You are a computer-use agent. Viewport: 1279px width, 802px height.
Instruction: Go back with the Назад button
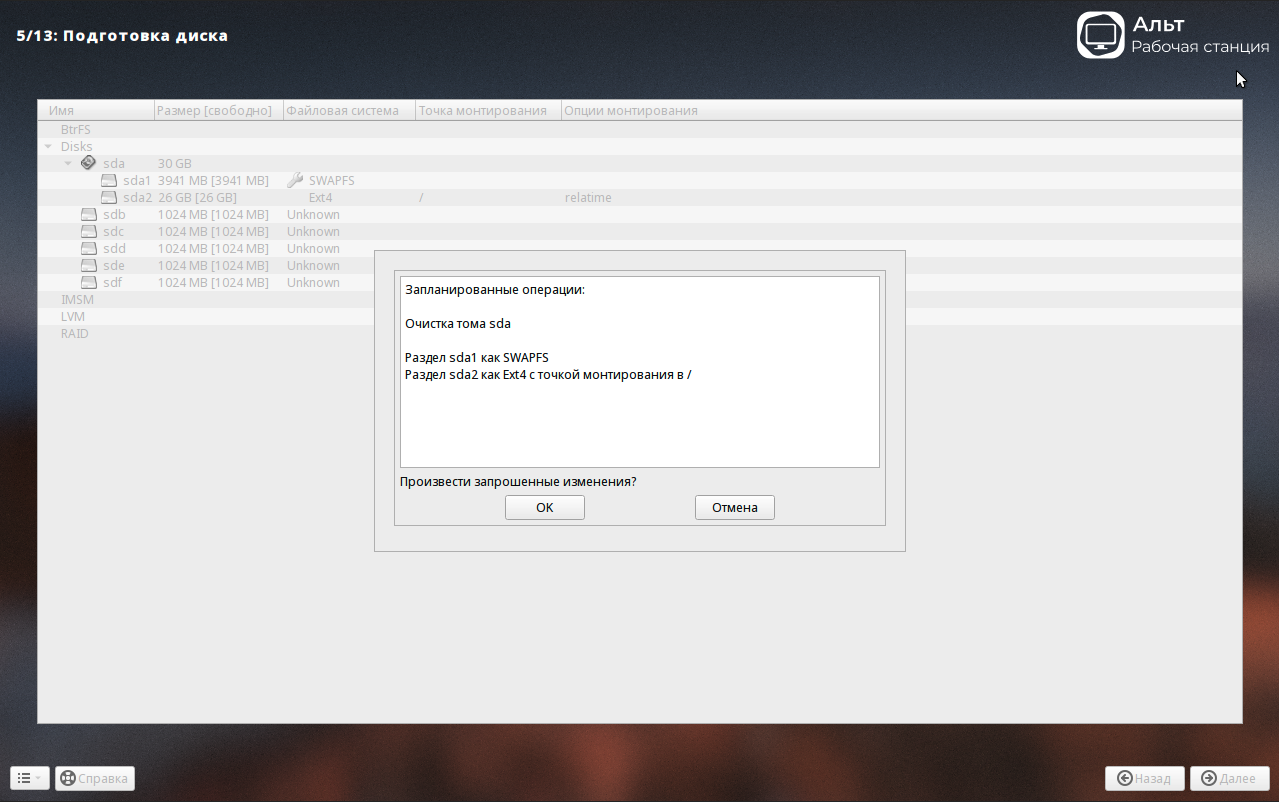(x=1144, y=778)
